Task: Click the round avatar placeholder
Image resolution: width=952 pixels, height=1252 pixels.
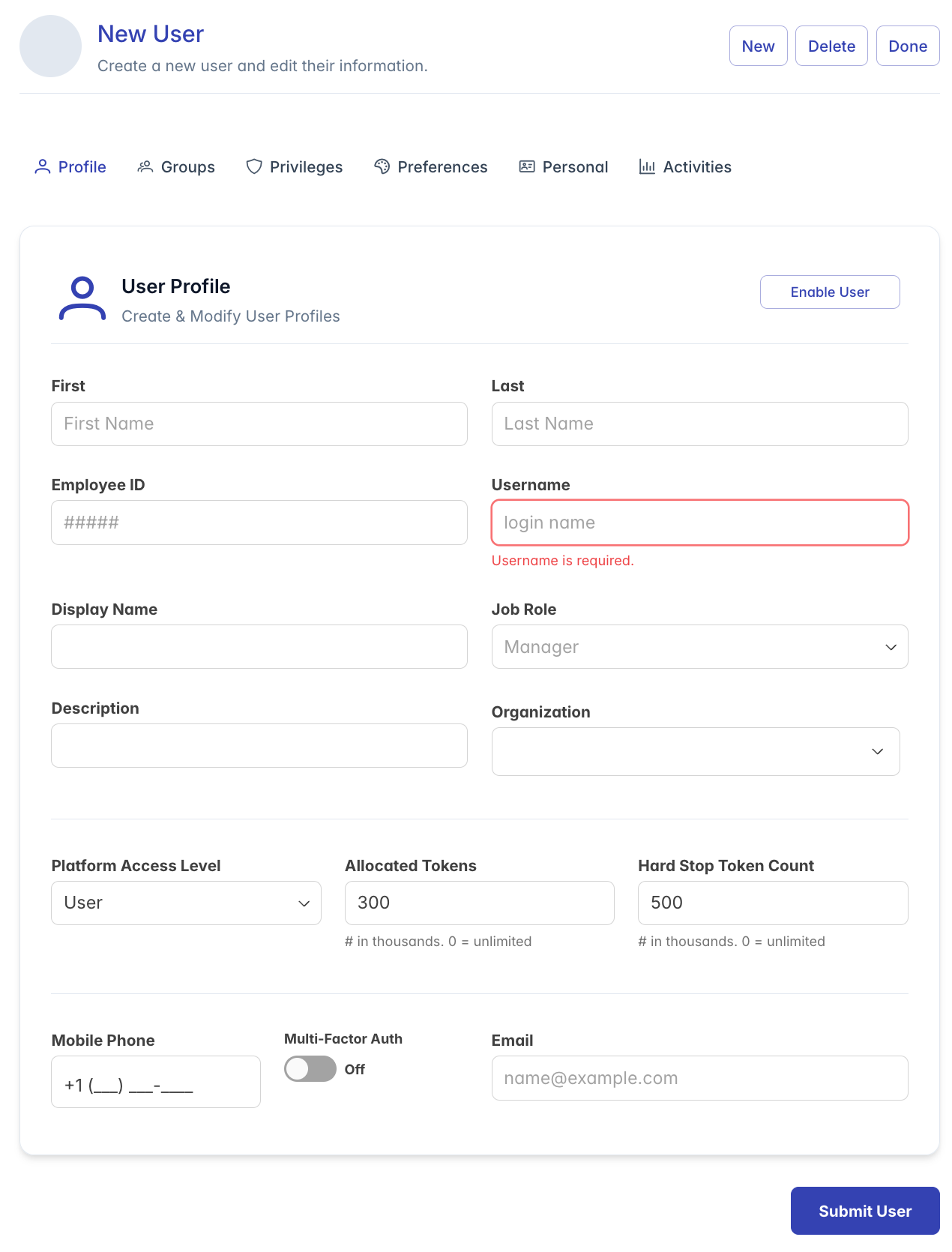Action: click(50, 46)
